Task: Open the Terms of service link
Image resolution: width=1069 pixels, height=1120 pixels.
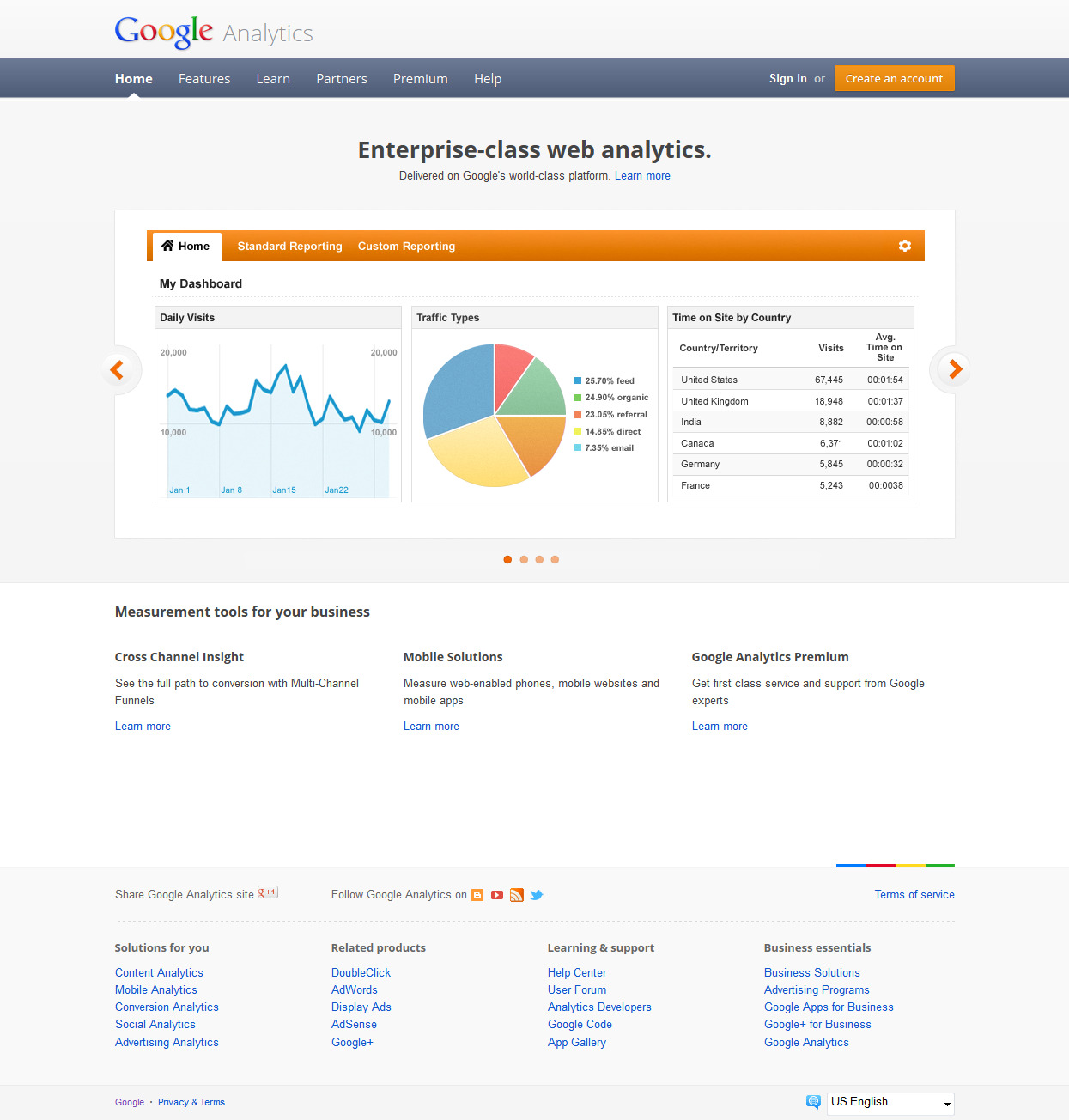Action: click(x=914, y=895)
